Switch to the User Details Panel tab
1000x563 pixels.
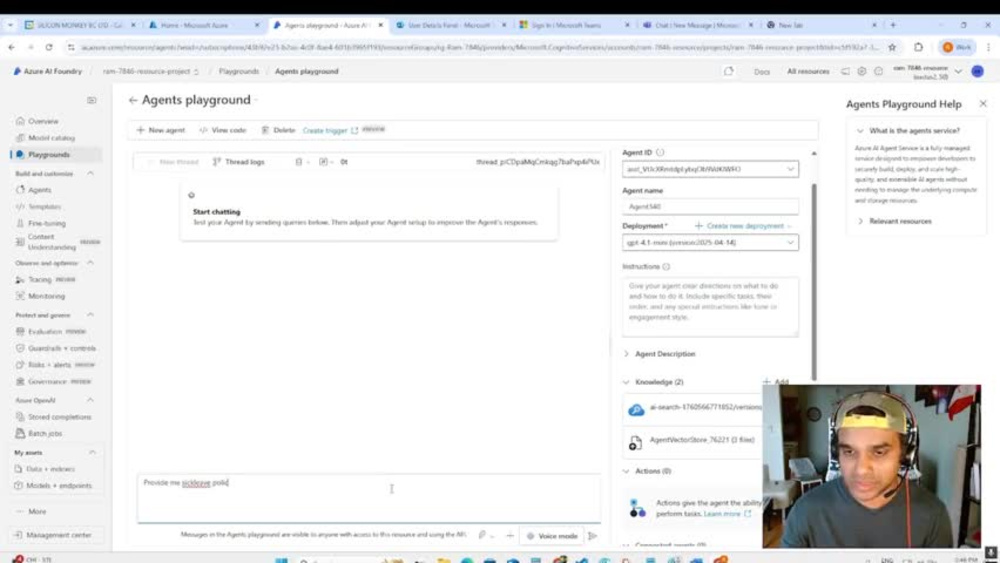click(450, 25)
